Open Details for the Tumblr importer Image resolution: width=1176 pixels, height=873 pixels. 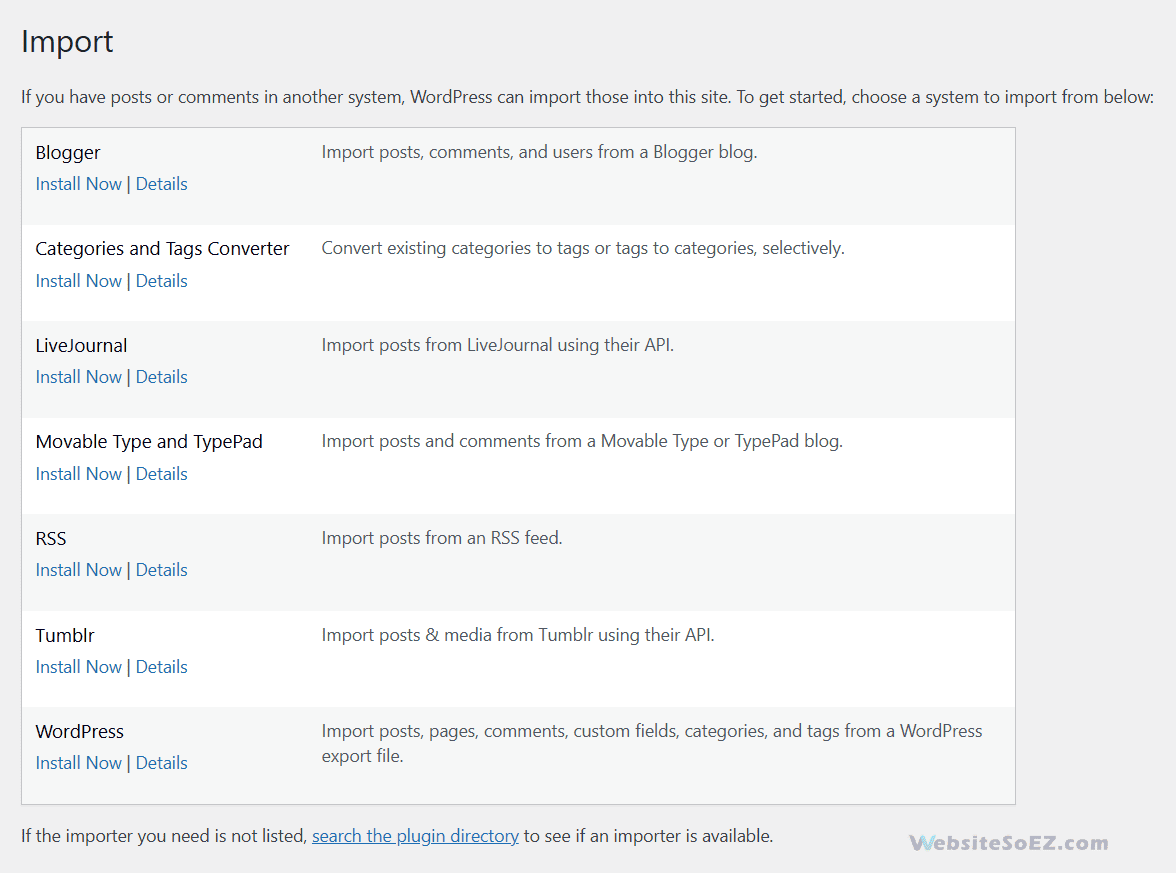click(161, 666)
